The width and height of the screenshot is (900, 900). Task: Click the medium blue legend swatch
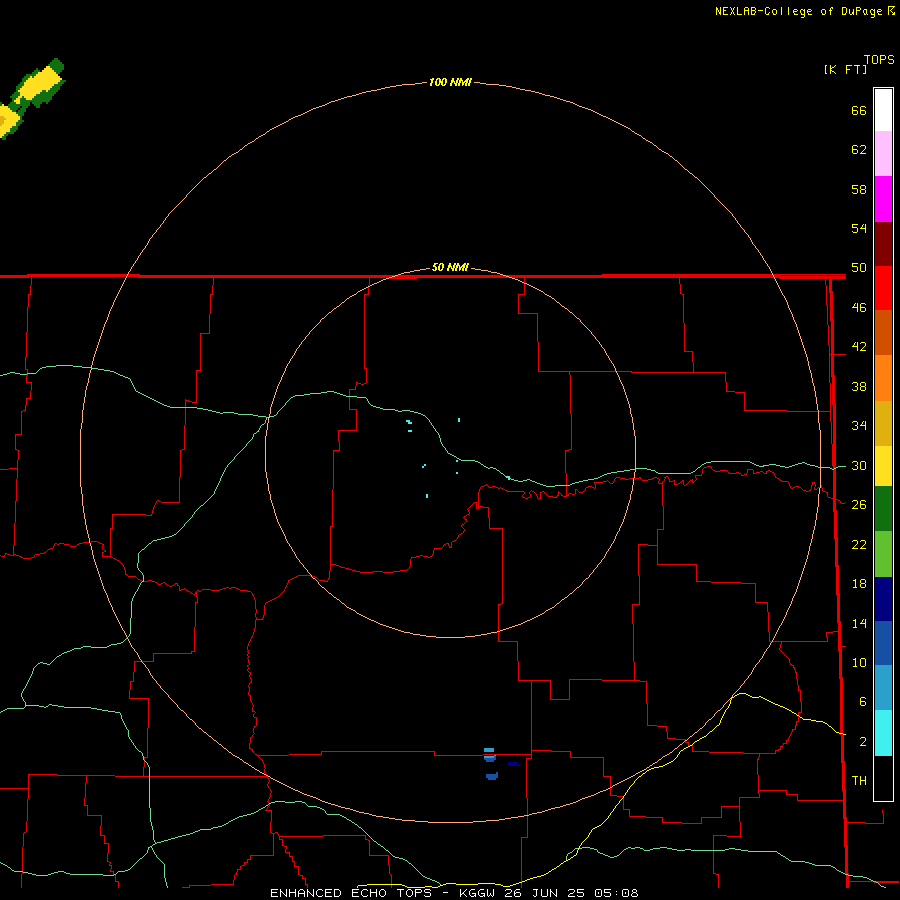[883, 643]
